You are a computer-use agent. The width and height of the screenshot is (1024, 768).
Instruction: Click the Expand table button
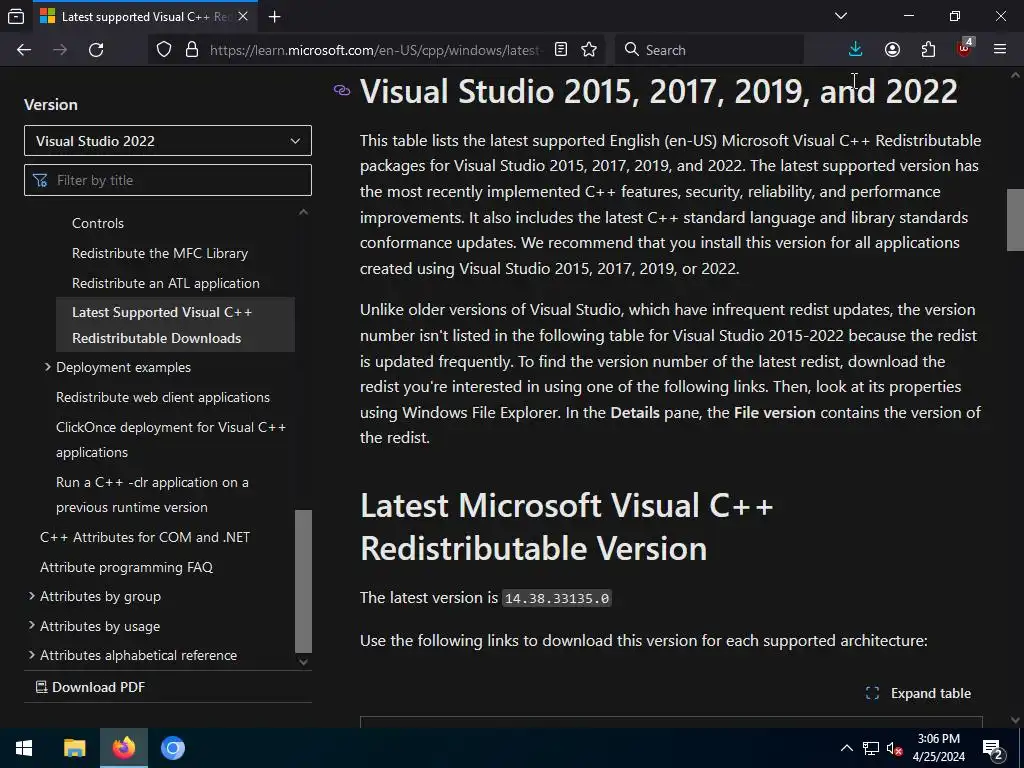tap(918, 694)
